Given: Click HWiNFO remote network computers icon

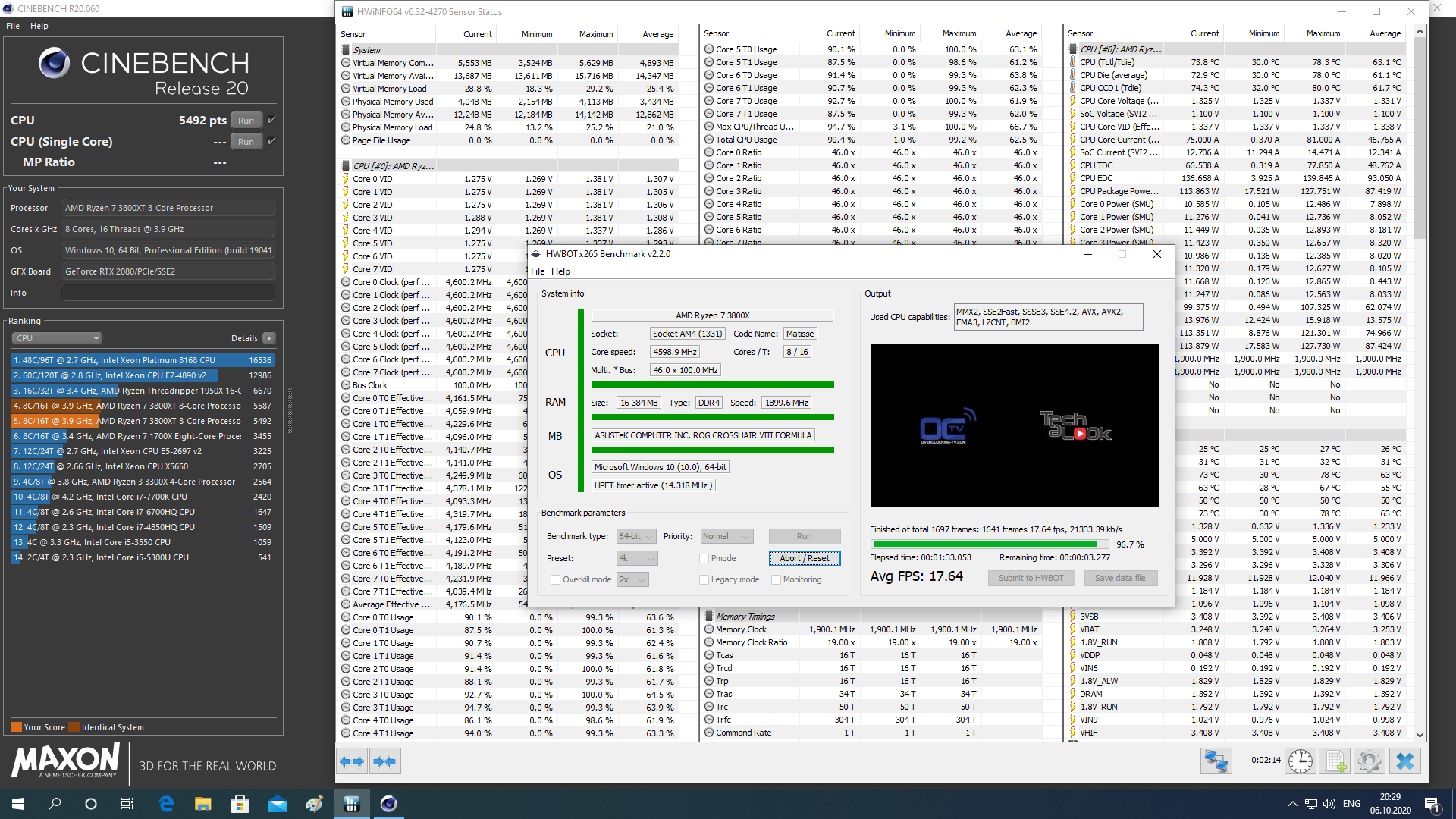Looking at the screenshot, I should pyautogui.click(x=1216, y=761).
